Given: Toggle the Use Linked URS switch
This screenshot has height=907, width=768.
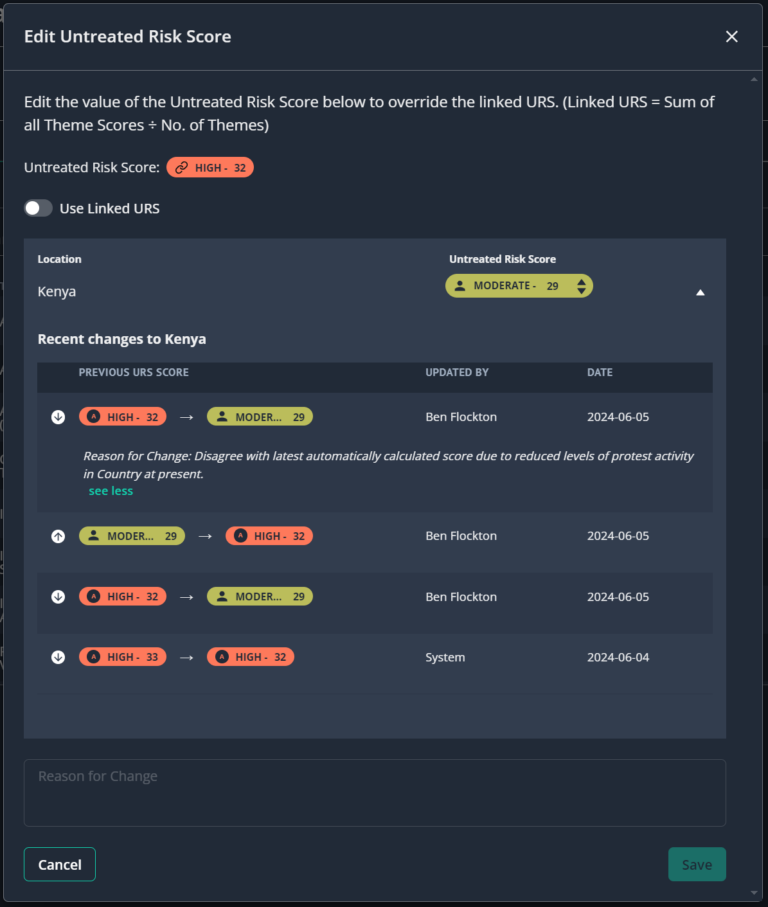Looking at the screenshot, I should point(38,208).
